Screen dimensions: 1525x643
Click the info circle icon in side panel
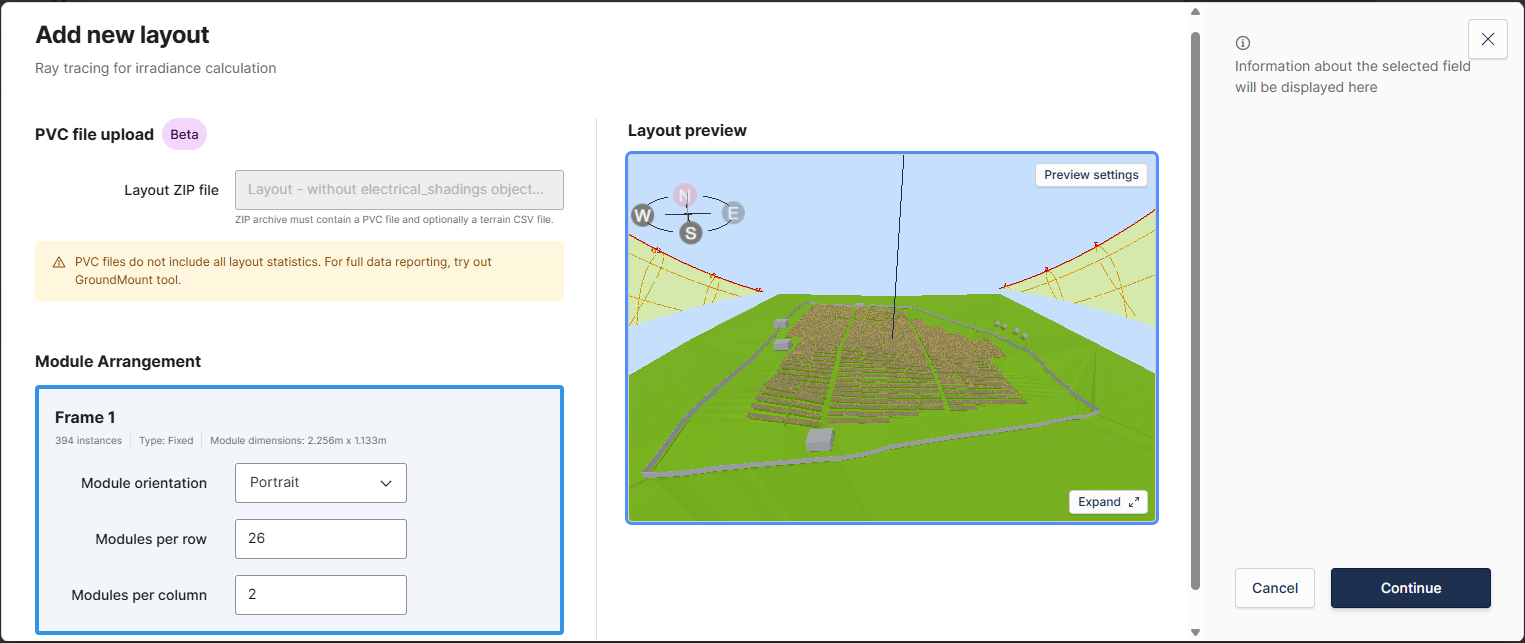tap(1243, 43)
